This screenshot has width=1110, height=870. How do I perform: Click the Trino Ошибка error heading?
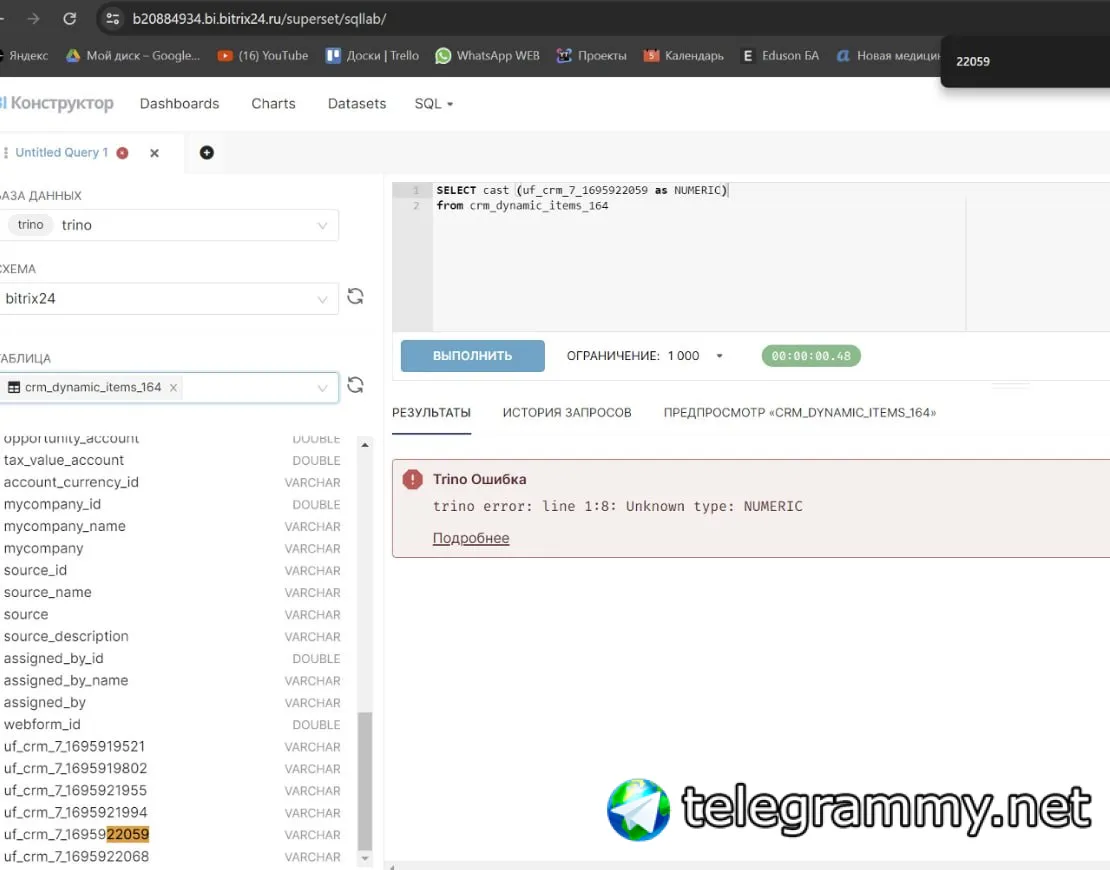click(479, 479)
